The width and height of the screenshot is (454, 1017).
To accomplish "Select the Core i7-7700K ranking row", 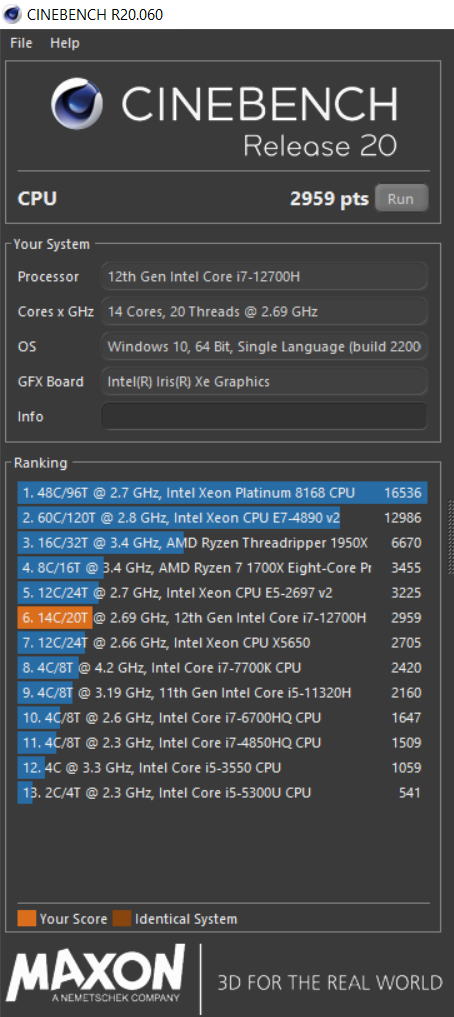I will click(222, 668).
